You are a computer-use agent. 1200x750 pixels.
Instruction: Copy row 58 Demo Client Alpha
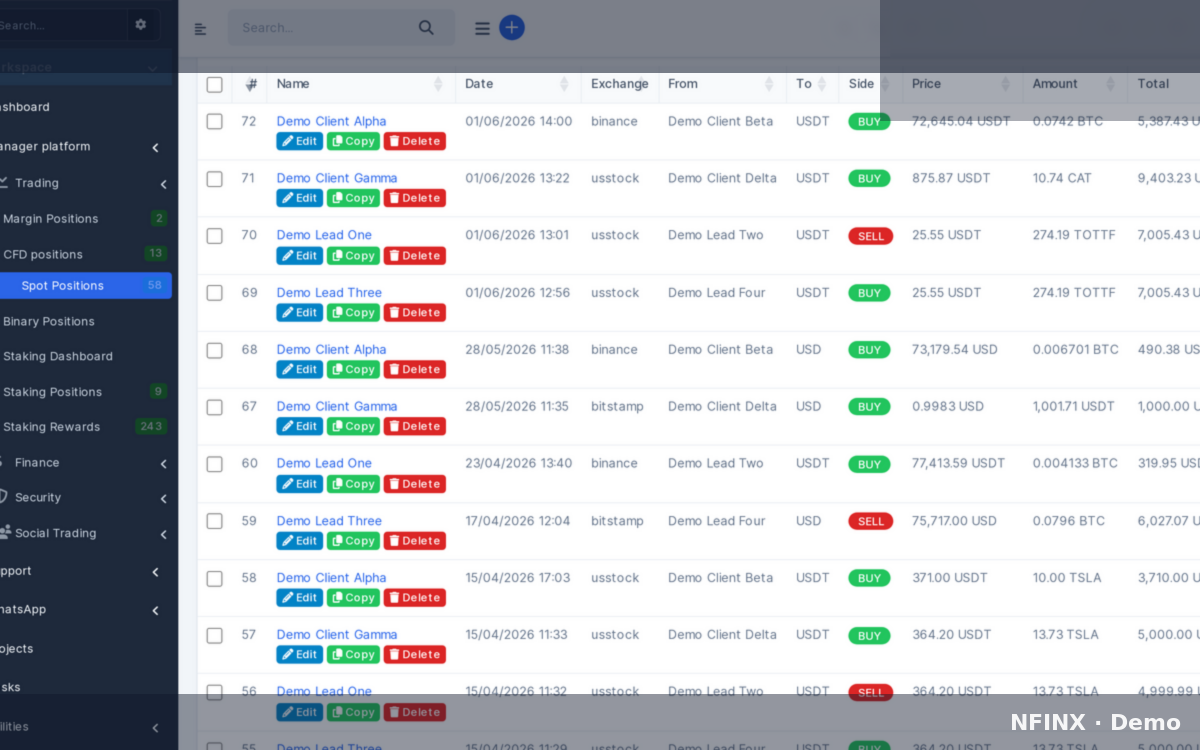pyautogui.click(x=353, y=597)
